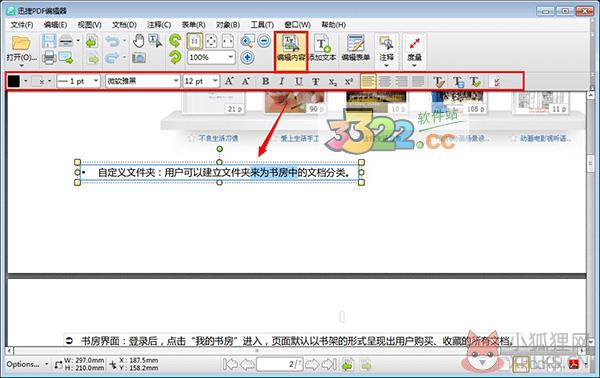Toggle bold formatting
This screenshot has height=378, width=600.
point(265,81)
